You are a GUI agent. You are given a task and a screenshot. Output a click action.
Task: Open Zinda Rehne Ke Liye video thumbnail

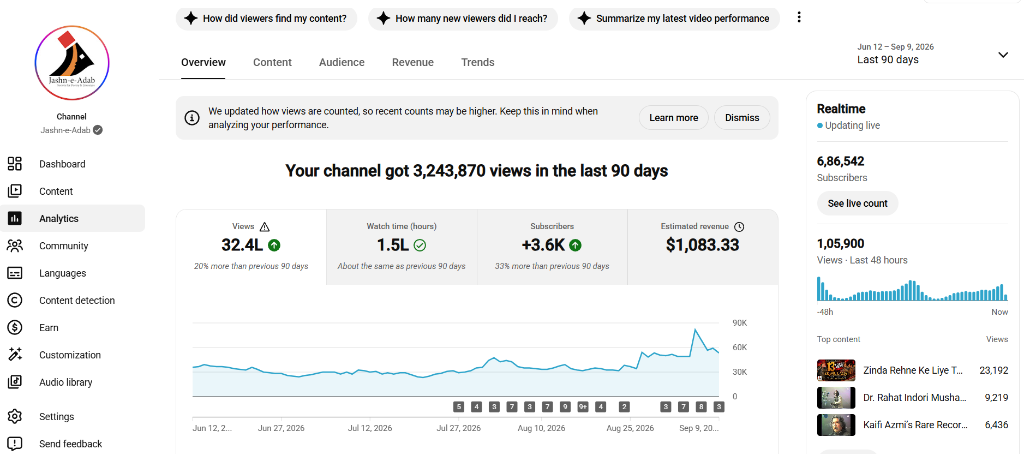(x=836, y=370)
